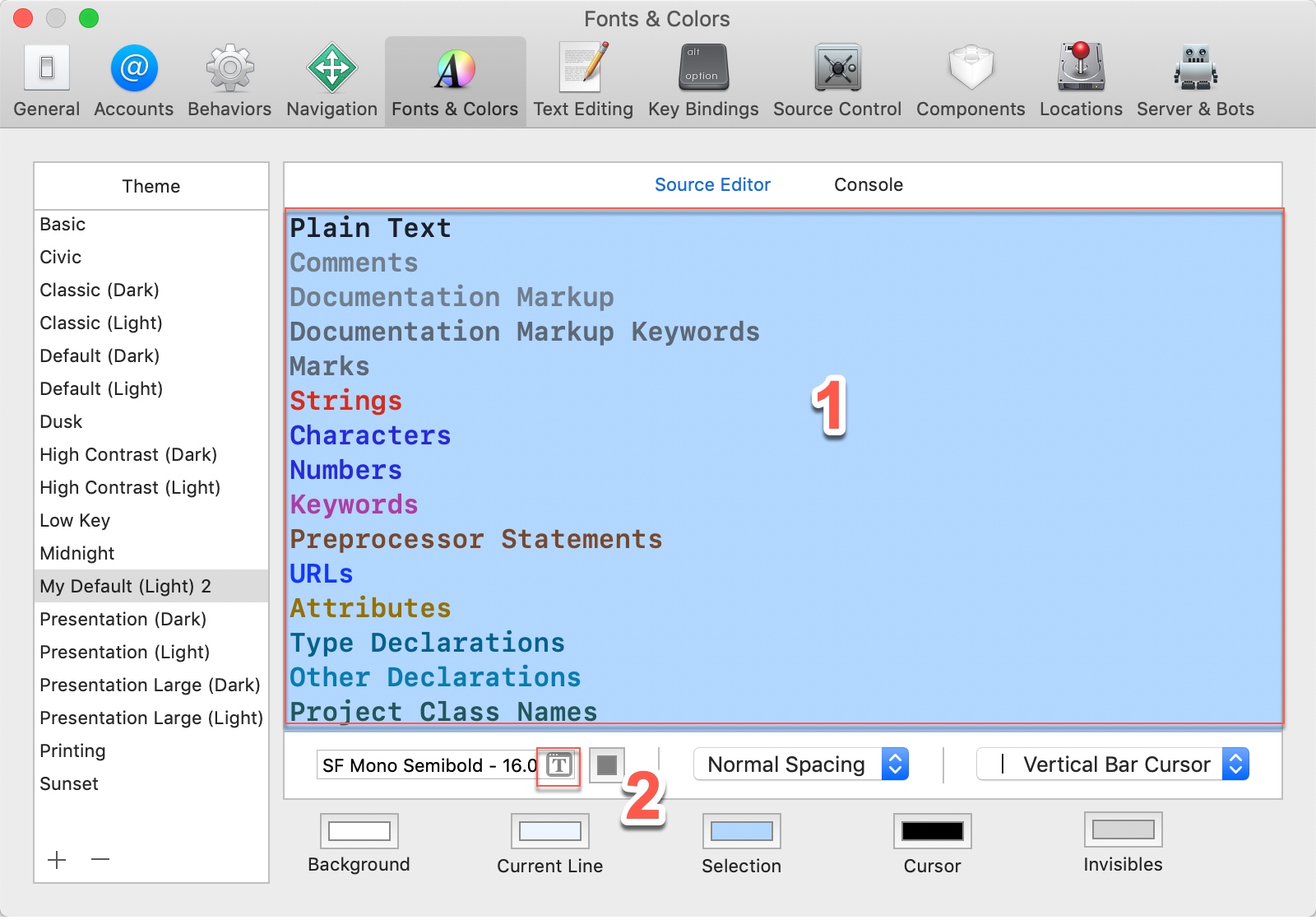Select the Marks syntax row
Image resolution: width=1316 pixels, height=920 pixels.
pos(784,366)
